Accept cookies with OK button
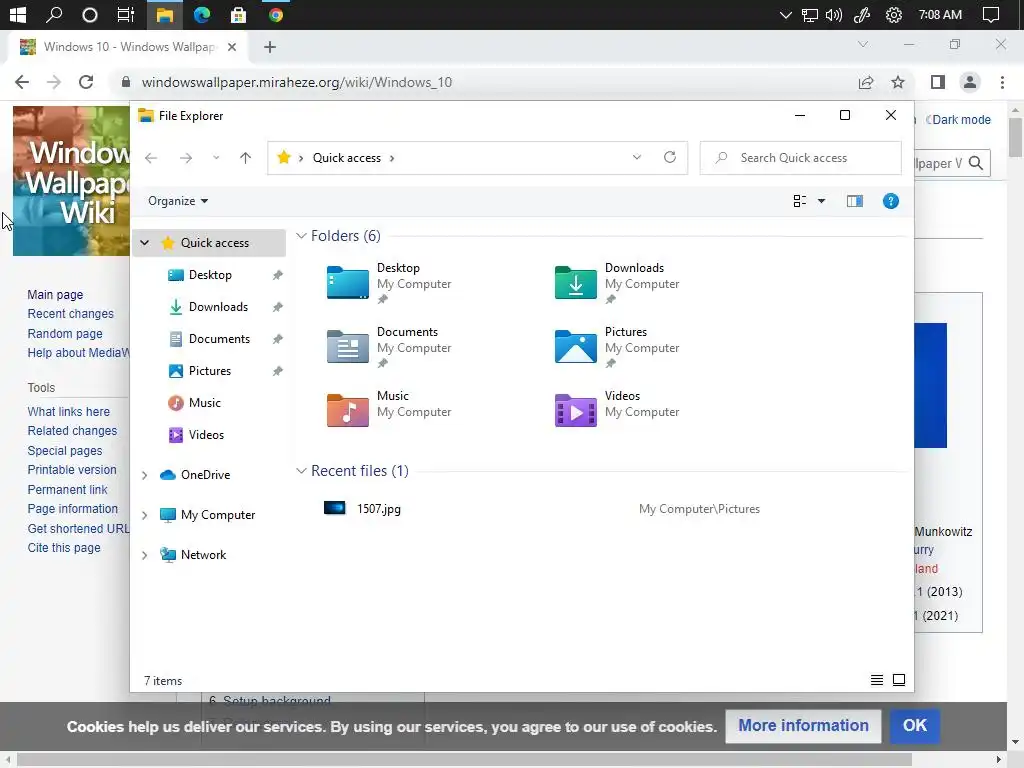This screenshot has height=768, width=1024. 914,726
